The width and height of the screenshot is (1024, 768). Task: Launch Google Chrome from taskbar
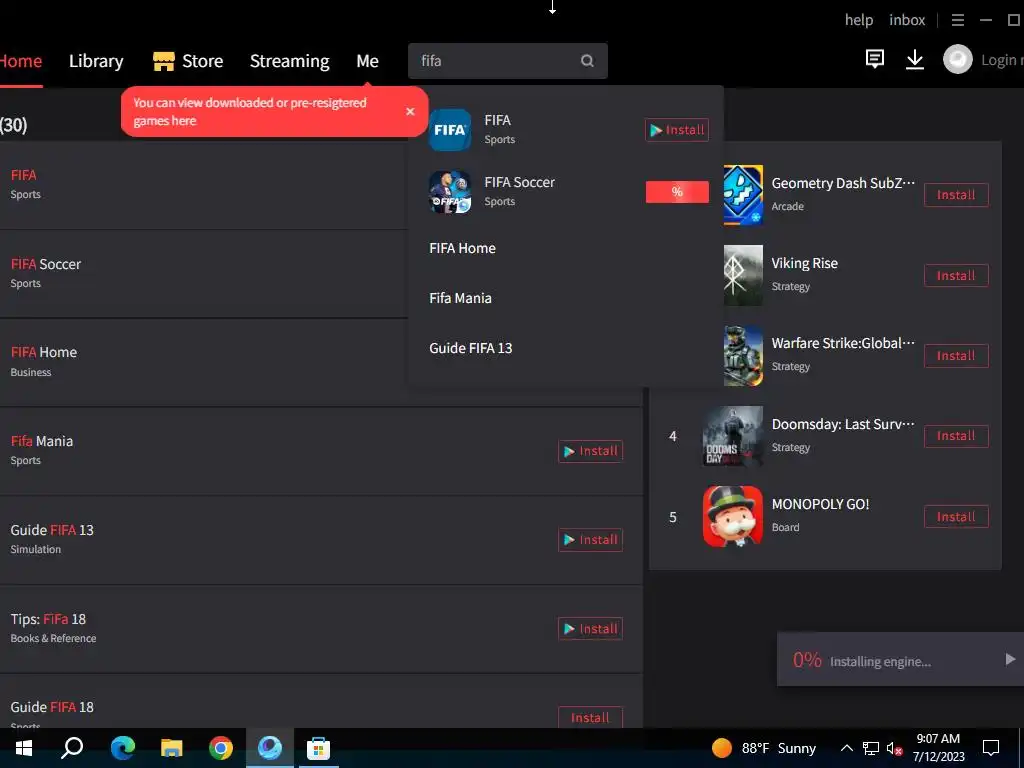(221, 748)
